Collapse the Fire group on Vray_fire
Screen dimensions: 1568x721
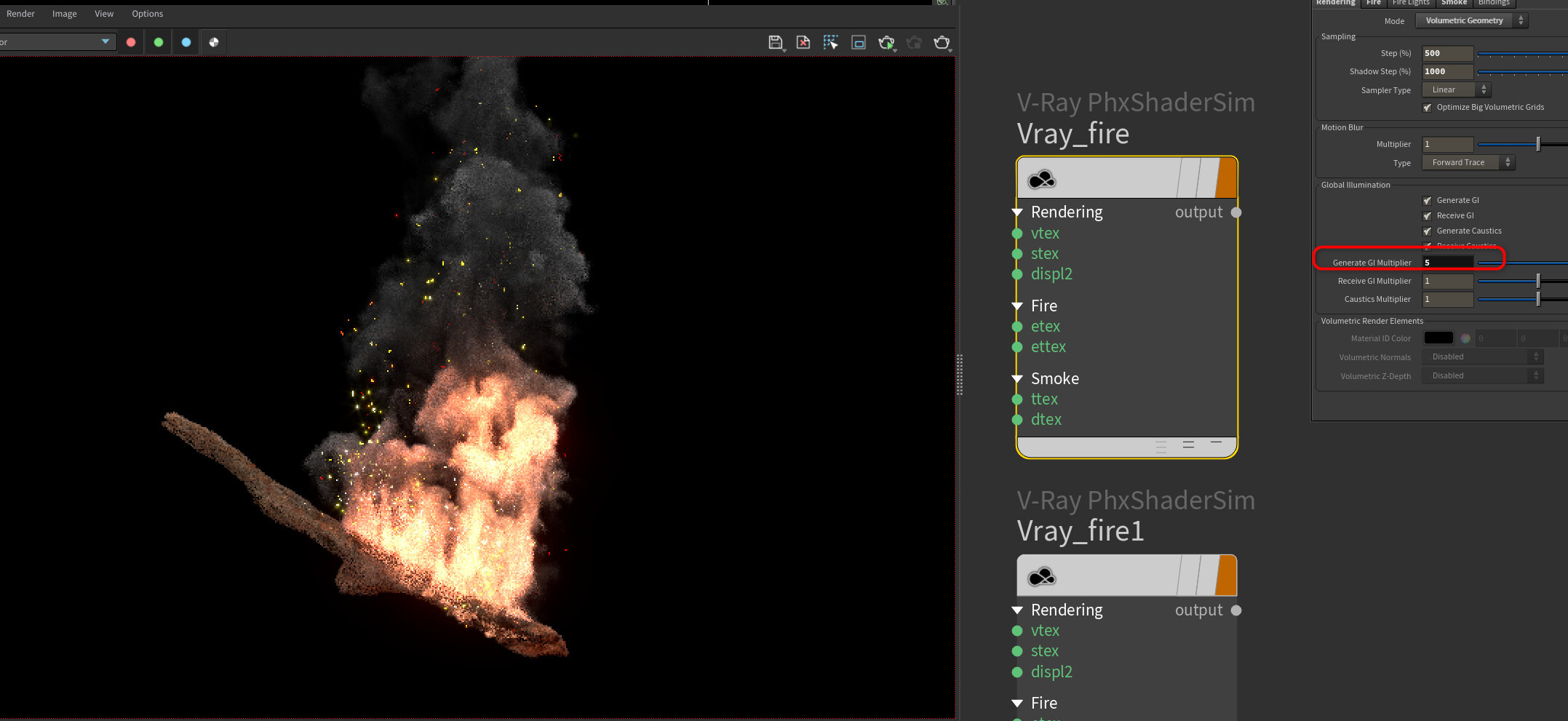click(x=1018, y=306)
